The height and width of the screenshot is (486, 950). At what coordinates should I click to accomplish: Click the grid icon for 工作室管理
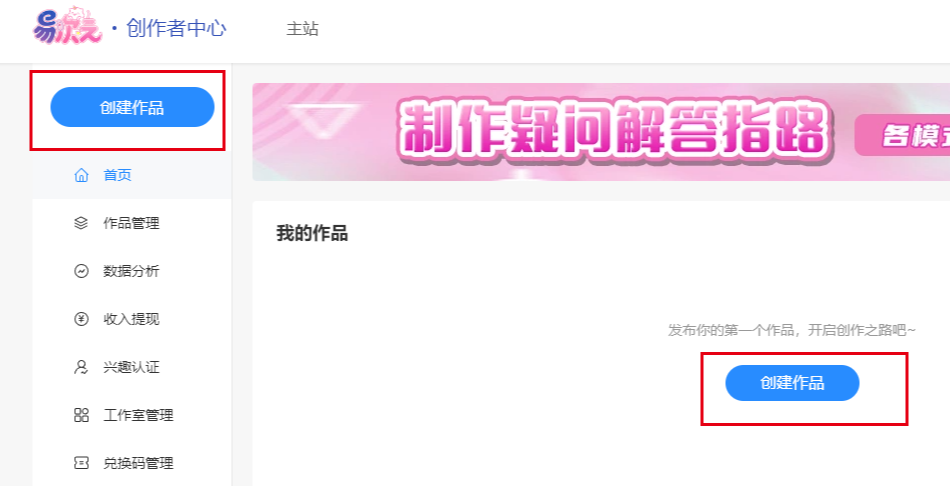pos(81,415)
